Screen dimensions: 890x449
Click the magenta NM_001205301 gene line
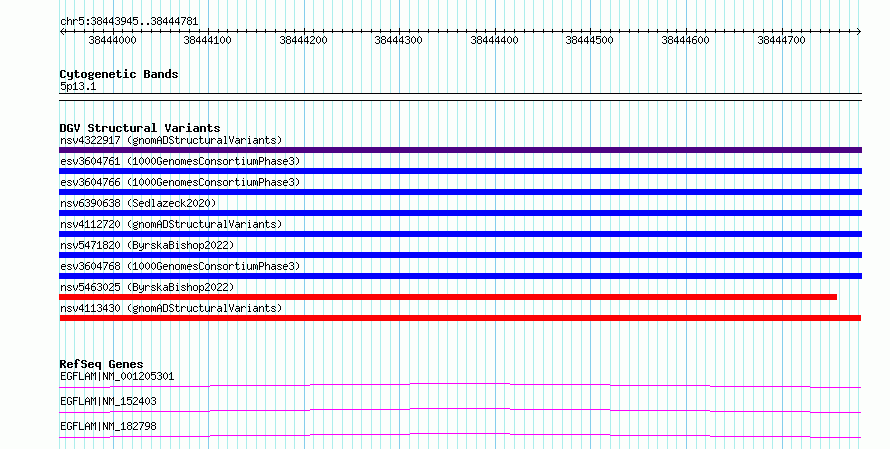[x=460, y=386]
